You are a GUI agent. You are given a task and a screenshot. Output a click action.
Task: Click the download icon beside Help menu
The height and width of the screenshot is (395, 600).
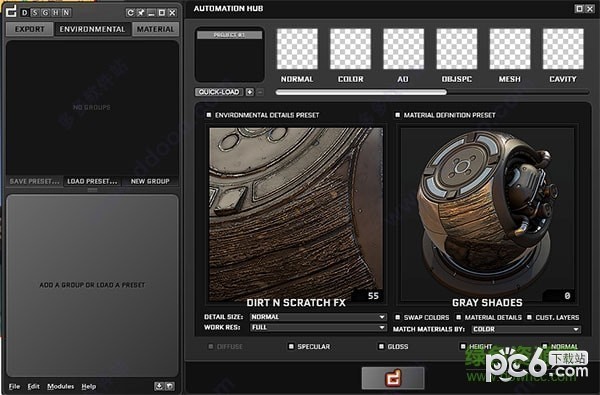(158, 386)
